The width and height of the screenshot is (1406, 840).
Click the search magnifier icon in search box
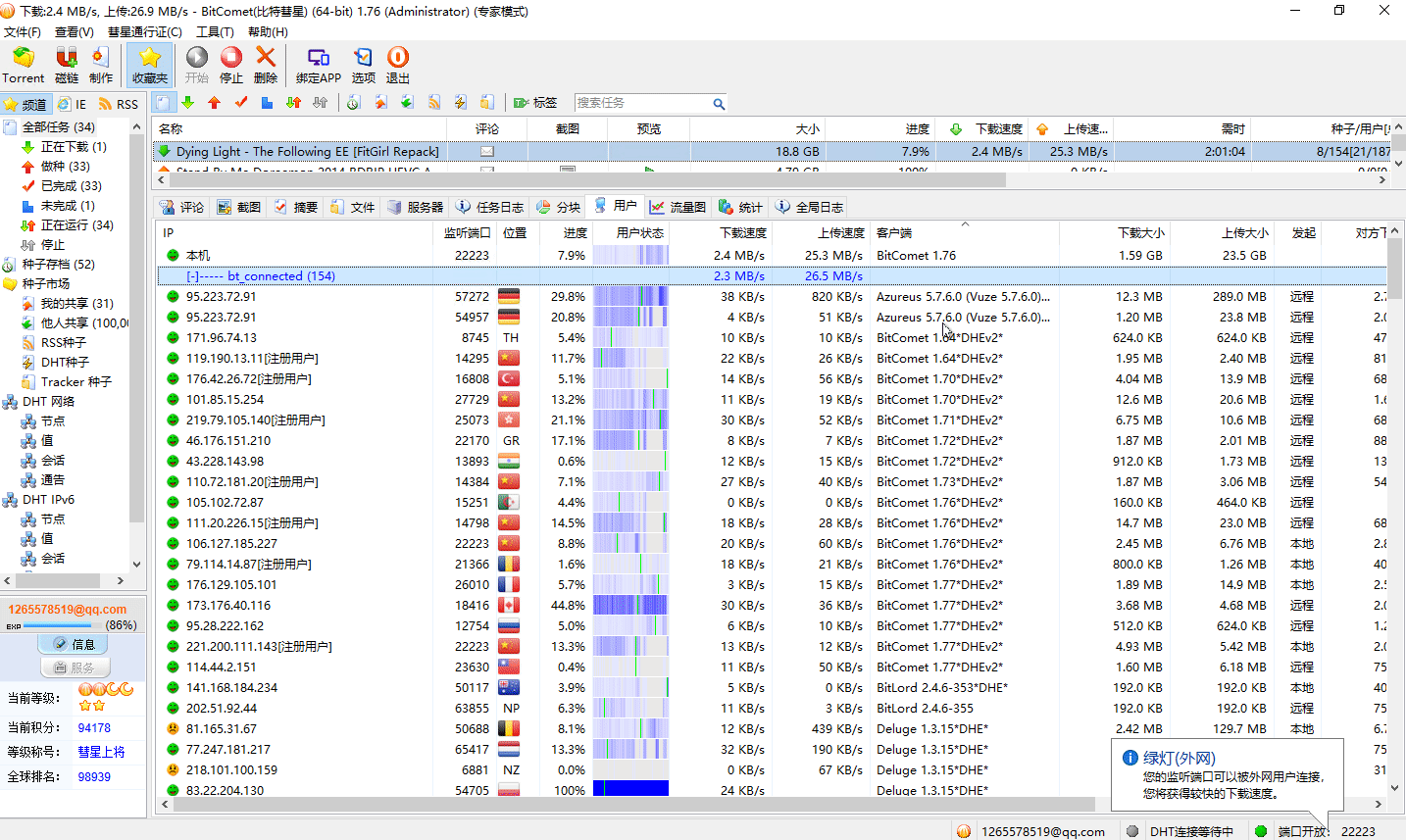(719, 104)
